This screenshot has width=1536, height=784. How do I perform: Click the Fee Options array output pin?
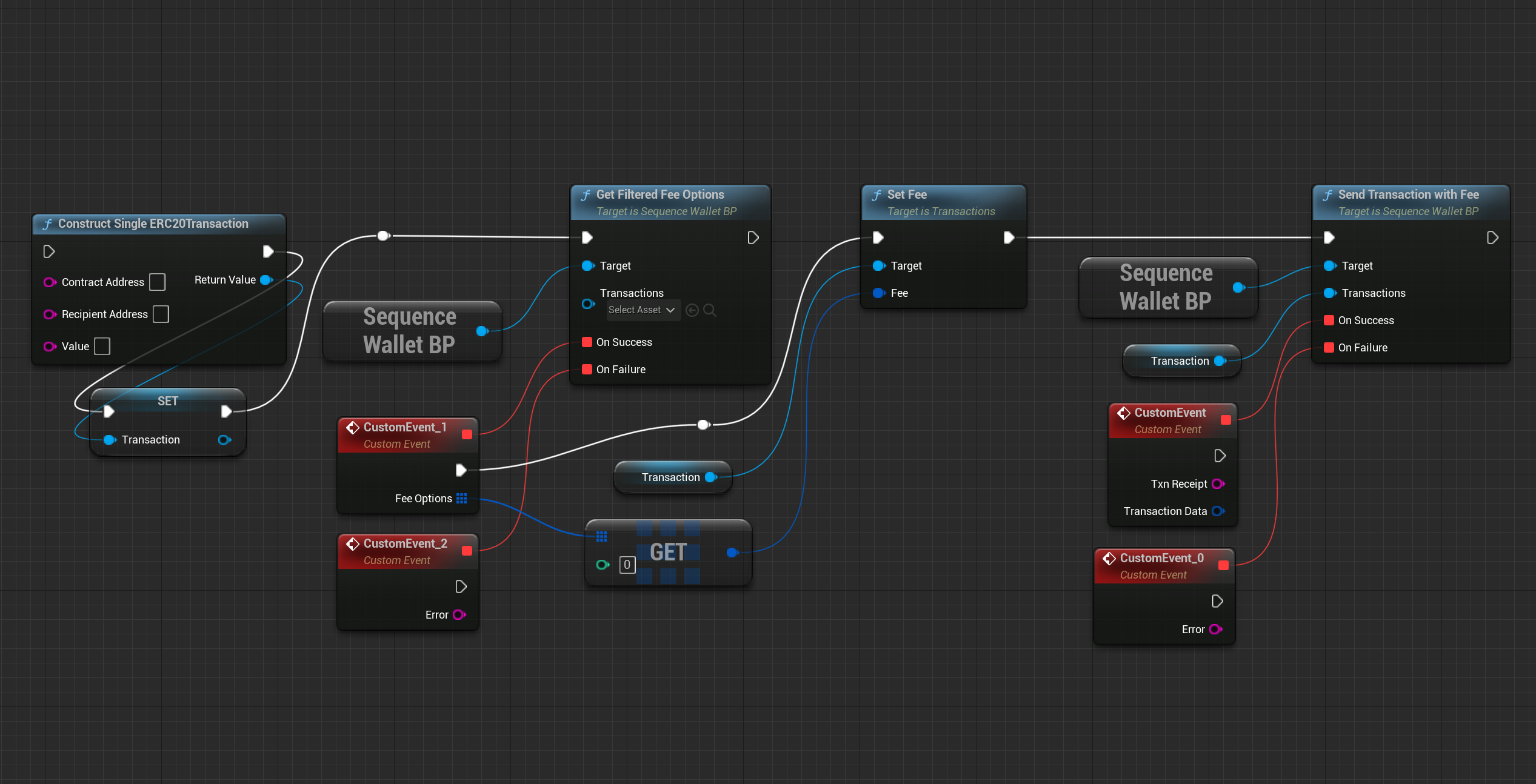tap(462, 498)
